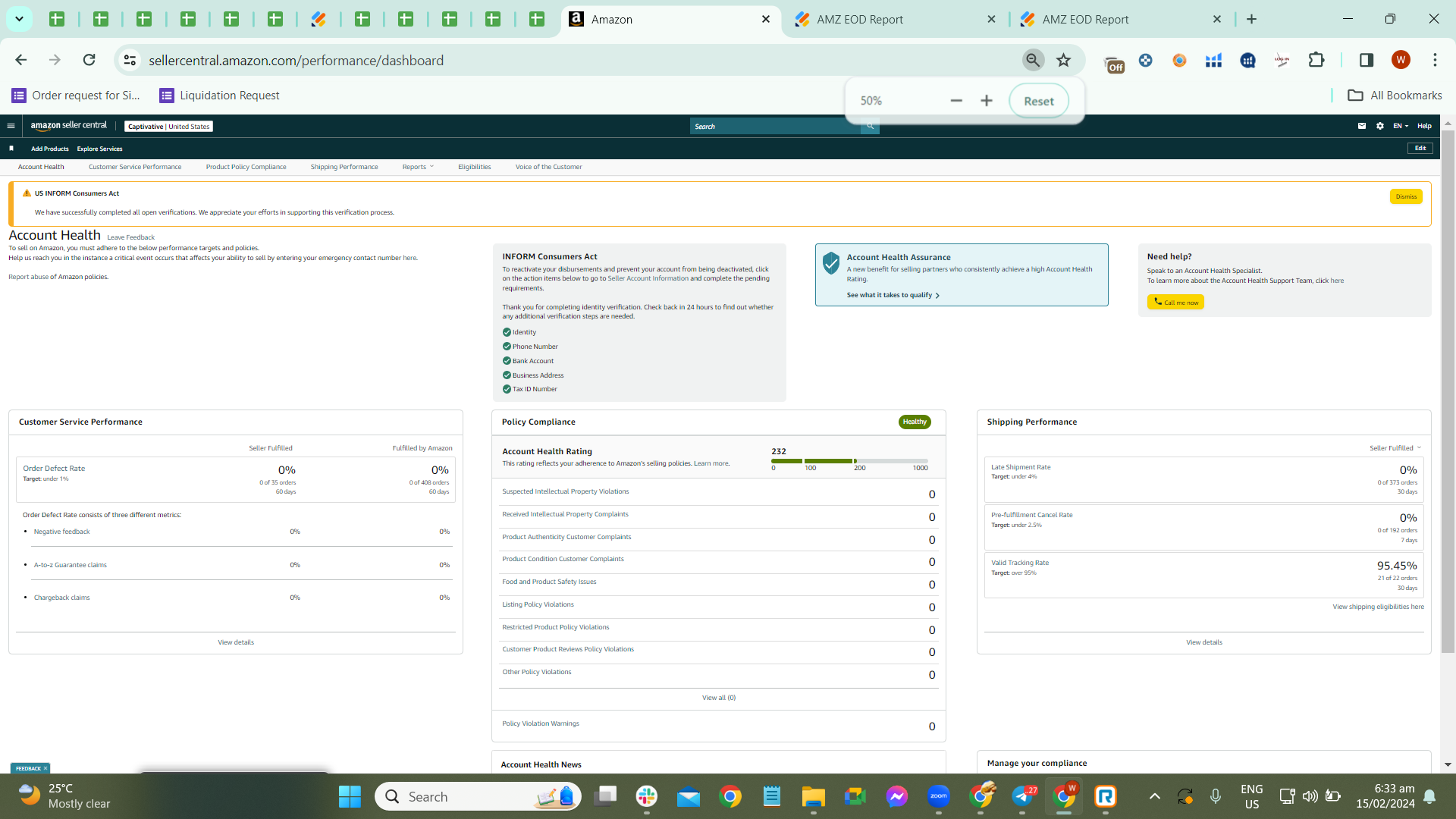The image size is (1456, 819).
Task: Expand See what it takes to qualify
Action: coord(893,295)
